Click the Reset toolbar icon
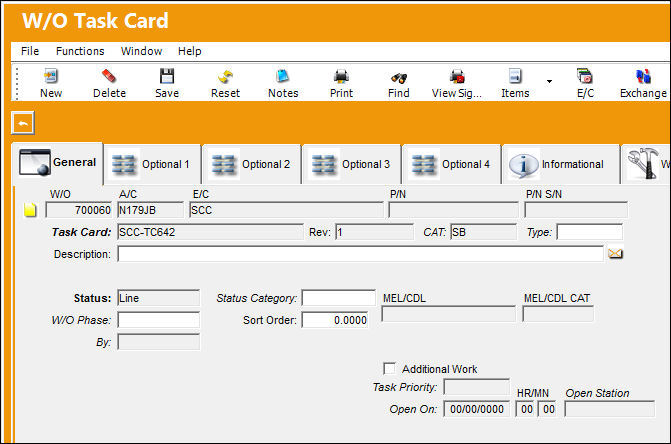Image resolution: width=671 pixels, height=444 pixels. pos(226,77)
